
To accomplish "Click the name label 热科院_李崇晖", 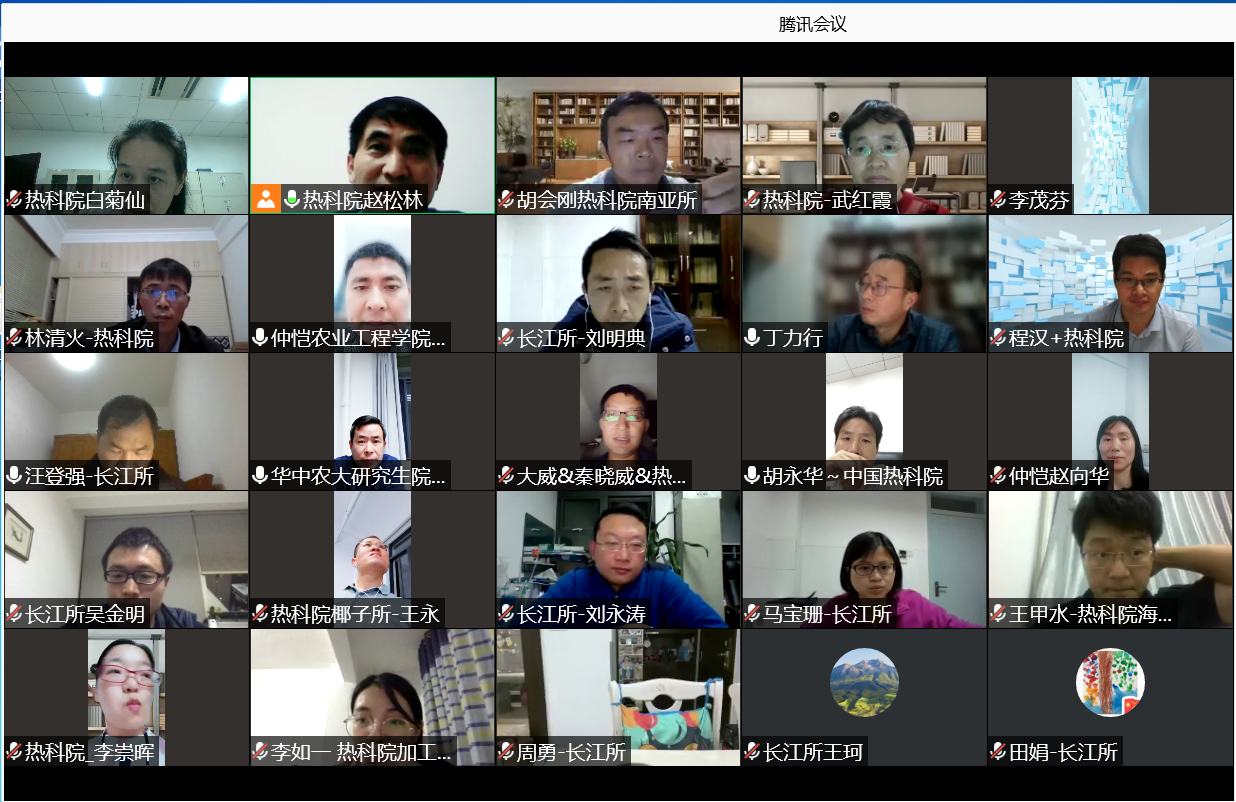I will 90,752.
